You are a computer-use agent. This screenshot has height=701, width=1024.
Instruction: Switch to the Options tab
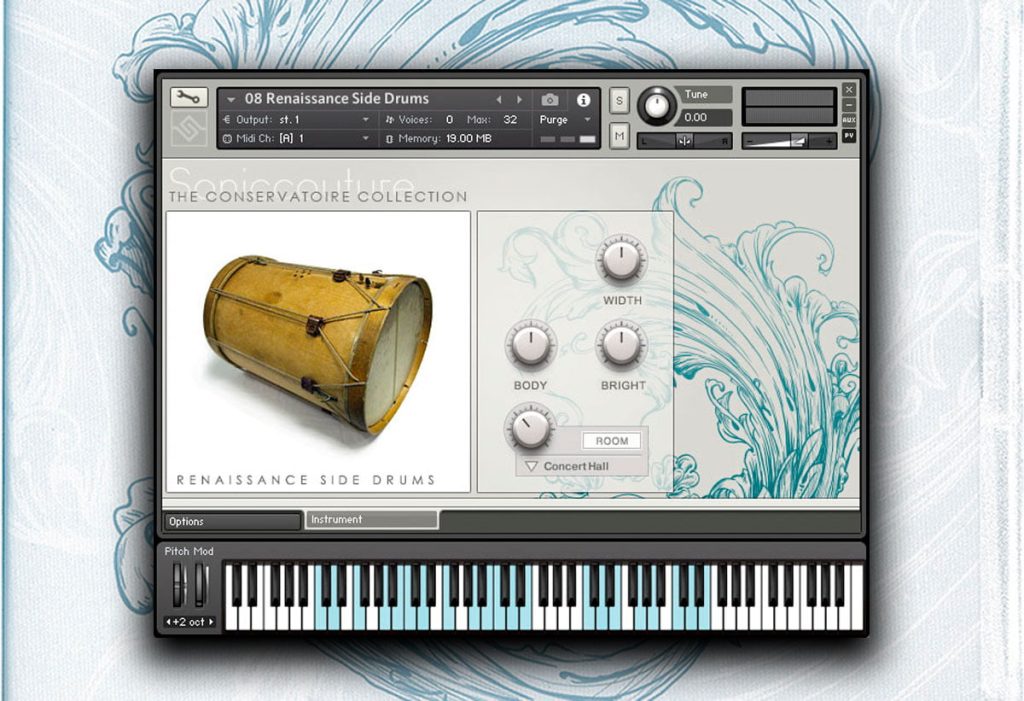pos(232,521)
